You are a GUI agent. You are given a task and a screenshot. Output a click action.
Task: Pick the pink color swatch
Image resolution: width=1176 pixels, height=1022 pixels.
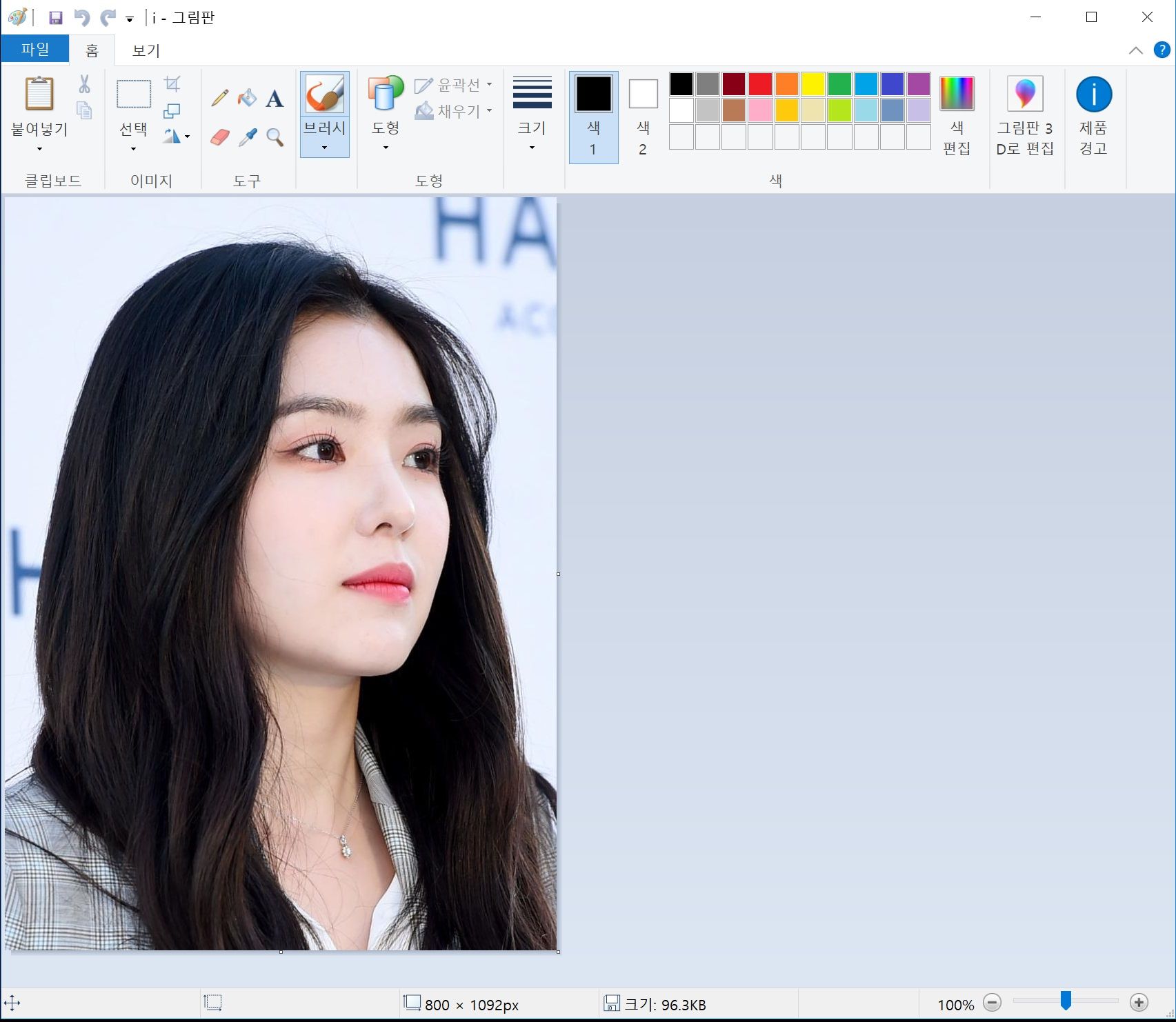[760, 110]
